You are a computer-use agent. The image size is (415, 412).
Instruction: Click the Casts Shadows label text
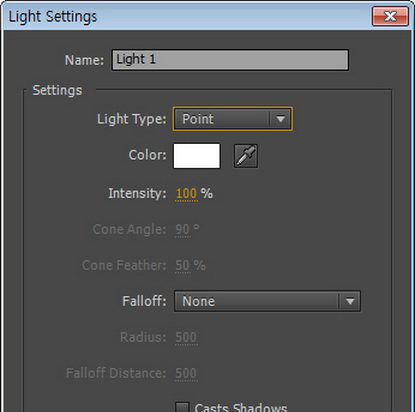(x=241, y=407)
